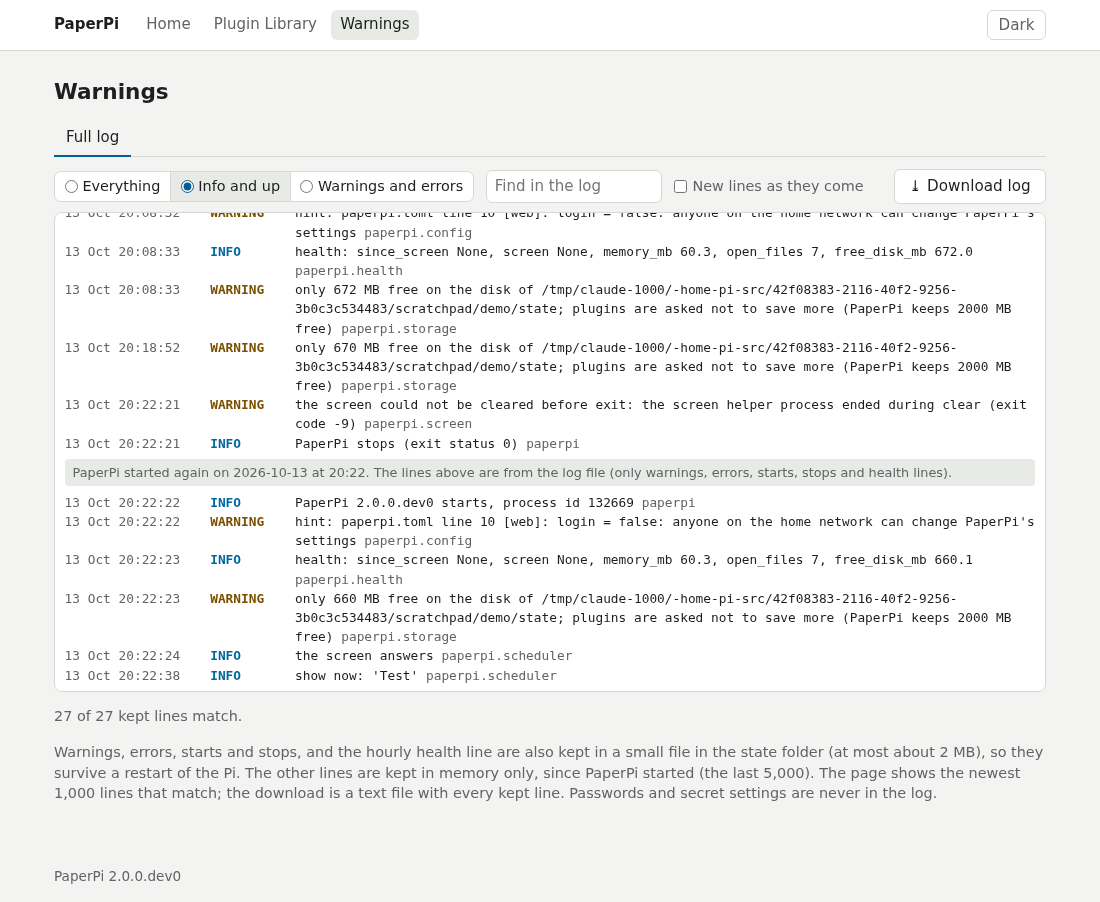Click the health line with free_disk_mb 672.0
This screenshot has width=1100, height=902.
coord(633,261)
